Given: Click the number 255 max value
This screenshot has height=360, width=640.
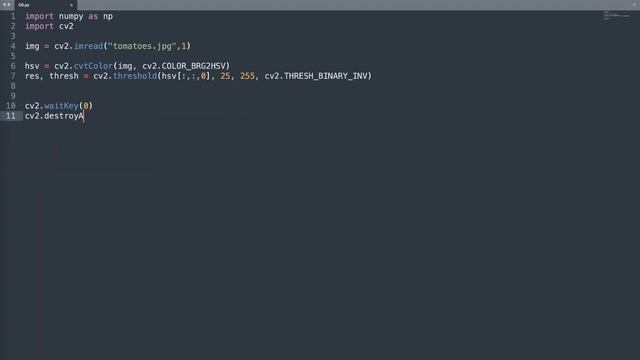Looking at the screenshot, I should click(x=247, y=76).
